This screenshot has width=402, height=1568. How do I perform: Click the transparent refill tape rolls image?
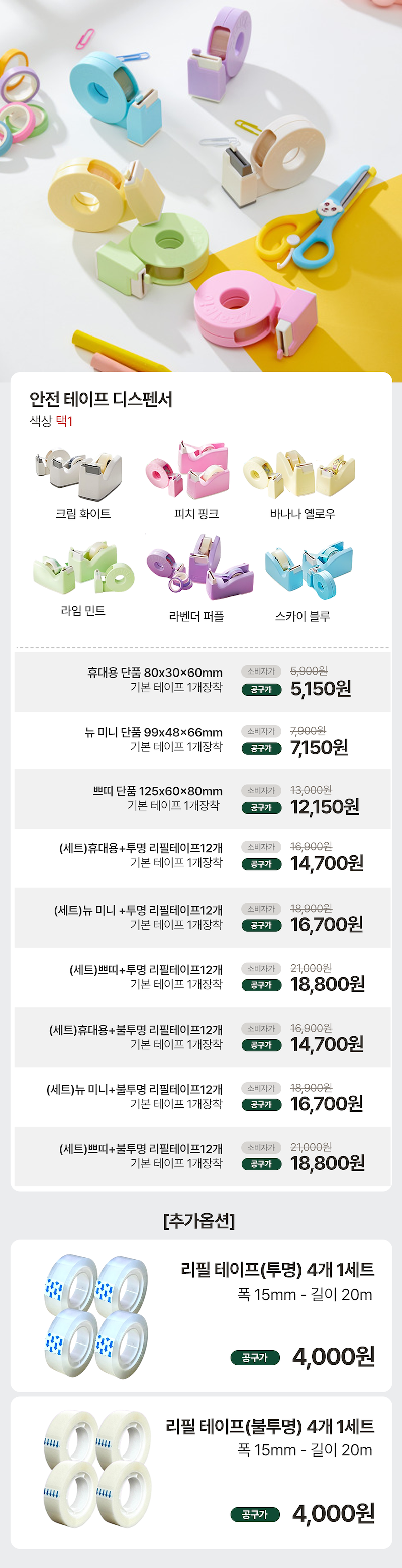(x=96, y=1315)
